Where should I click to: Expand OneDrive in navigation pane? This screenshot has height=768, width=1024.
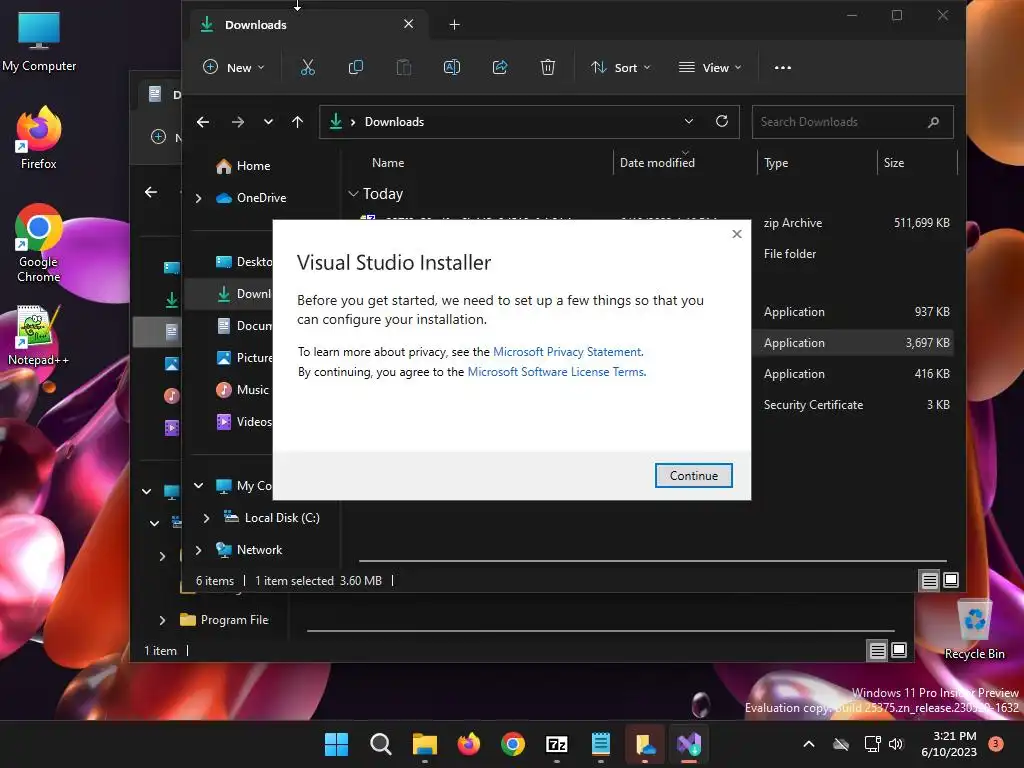[199, 198]
